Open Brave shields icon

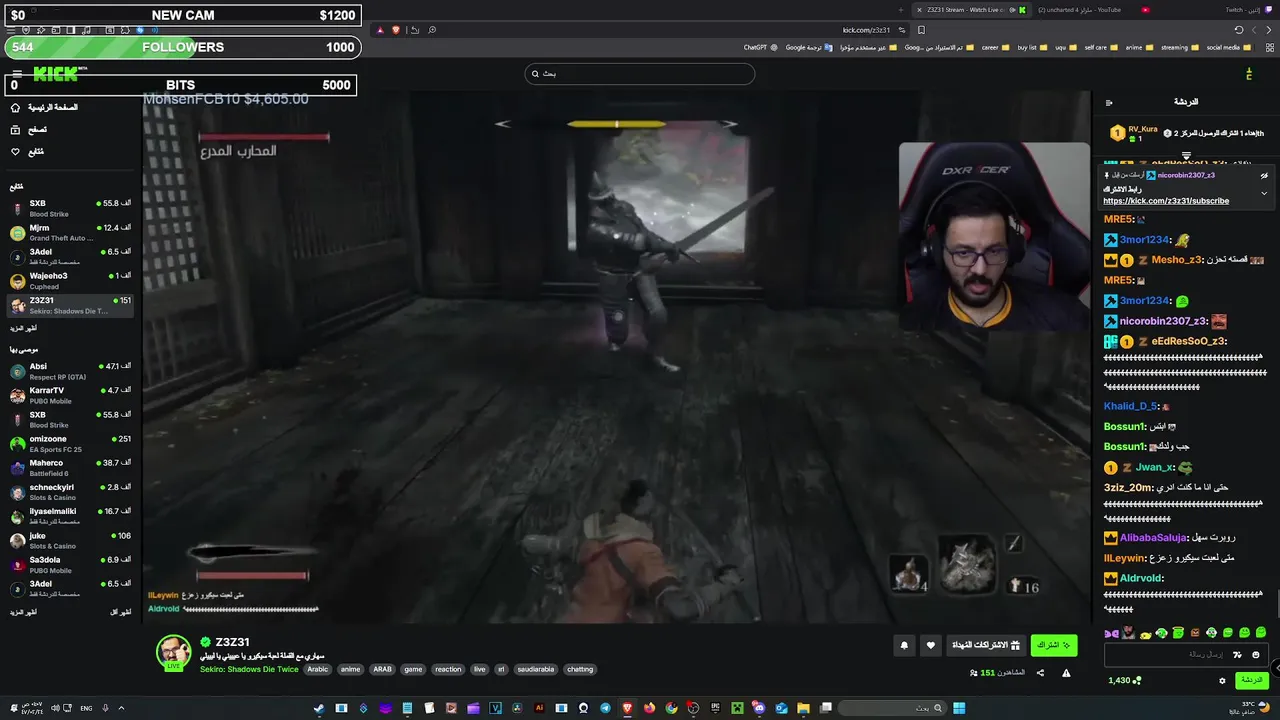click(x=396, y=30)
